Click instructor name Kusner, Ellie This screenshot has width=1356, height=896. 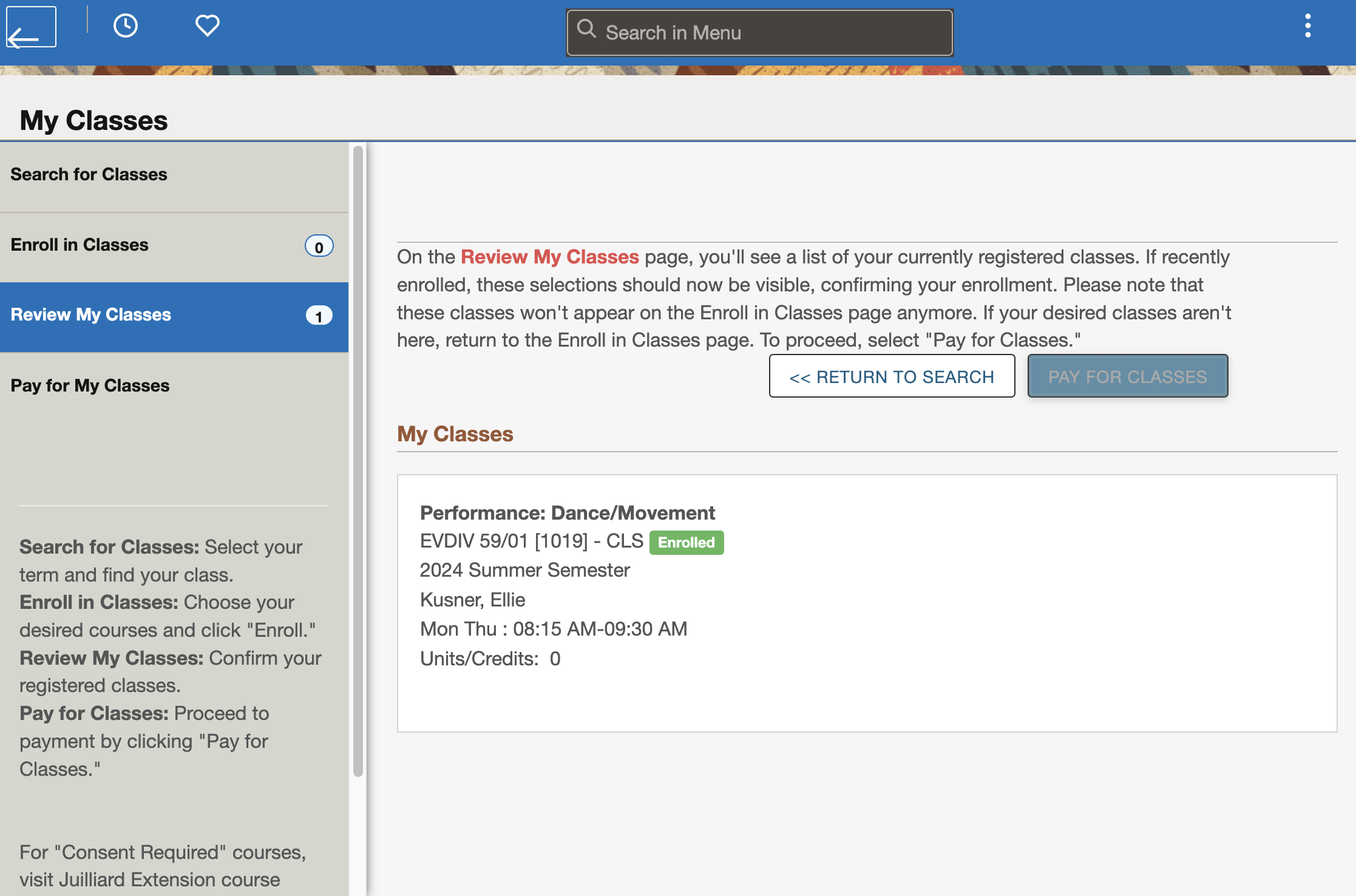coord(472,600)
